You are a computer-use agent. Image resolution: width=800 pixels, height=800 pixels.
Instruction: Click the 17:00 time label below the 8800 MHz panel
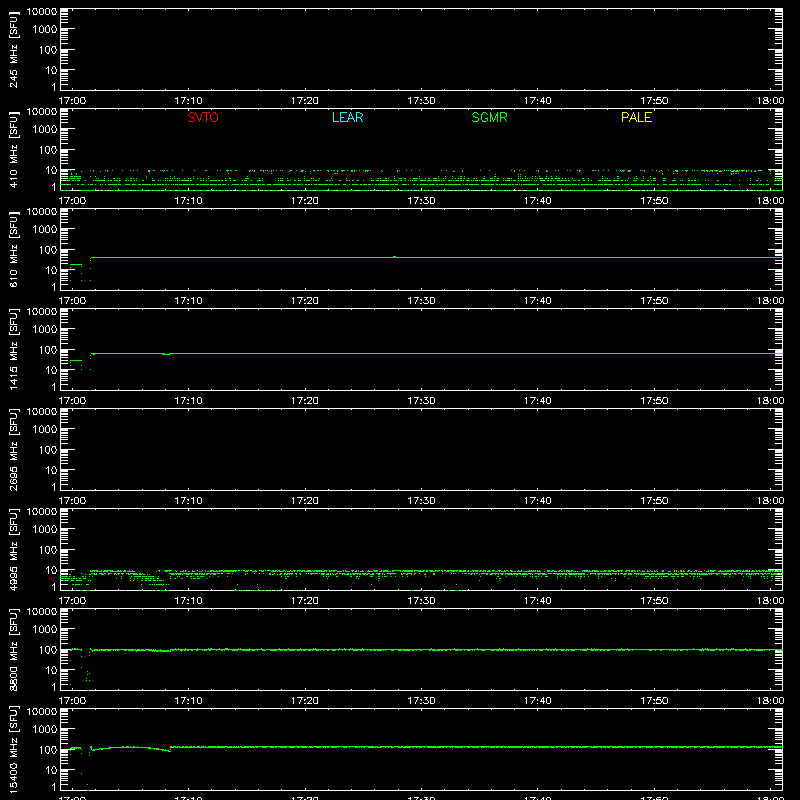coord(72,701)
